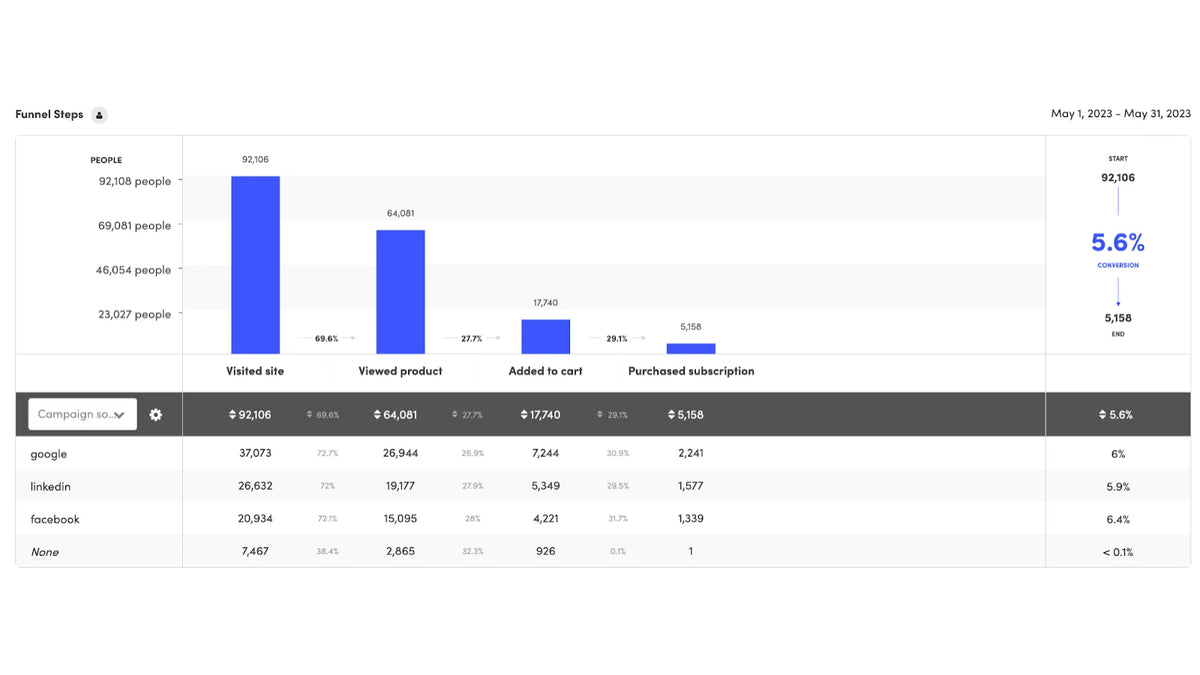
Task: Click the None 2,865 viewed product cell
Action: [400, 551]
